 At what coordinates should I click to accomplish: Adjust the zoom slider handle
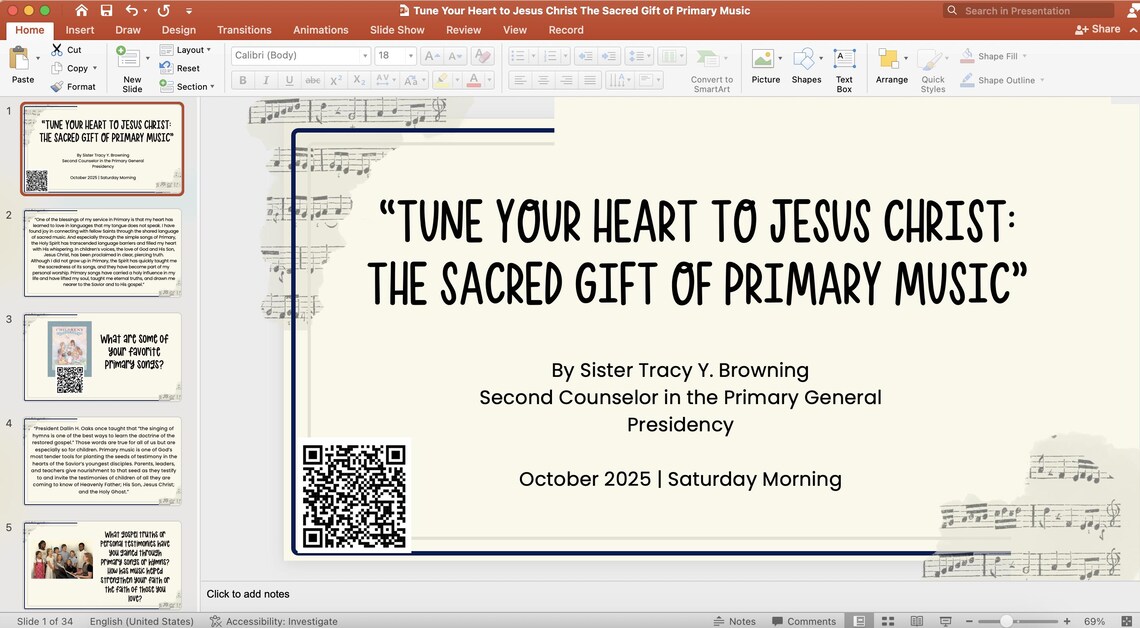click(x=1005, y=621)
